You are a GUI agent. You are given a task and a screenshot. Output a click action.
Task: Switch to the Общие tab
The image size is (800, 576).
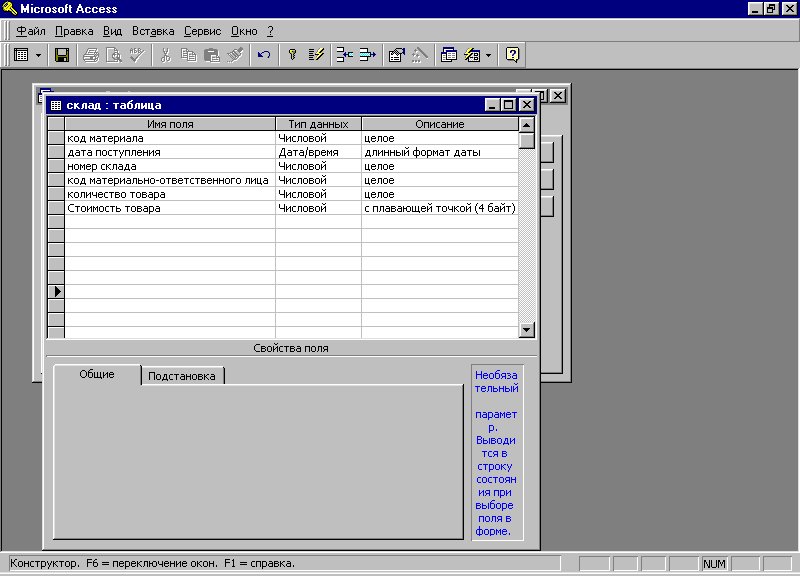pos(97,374)
